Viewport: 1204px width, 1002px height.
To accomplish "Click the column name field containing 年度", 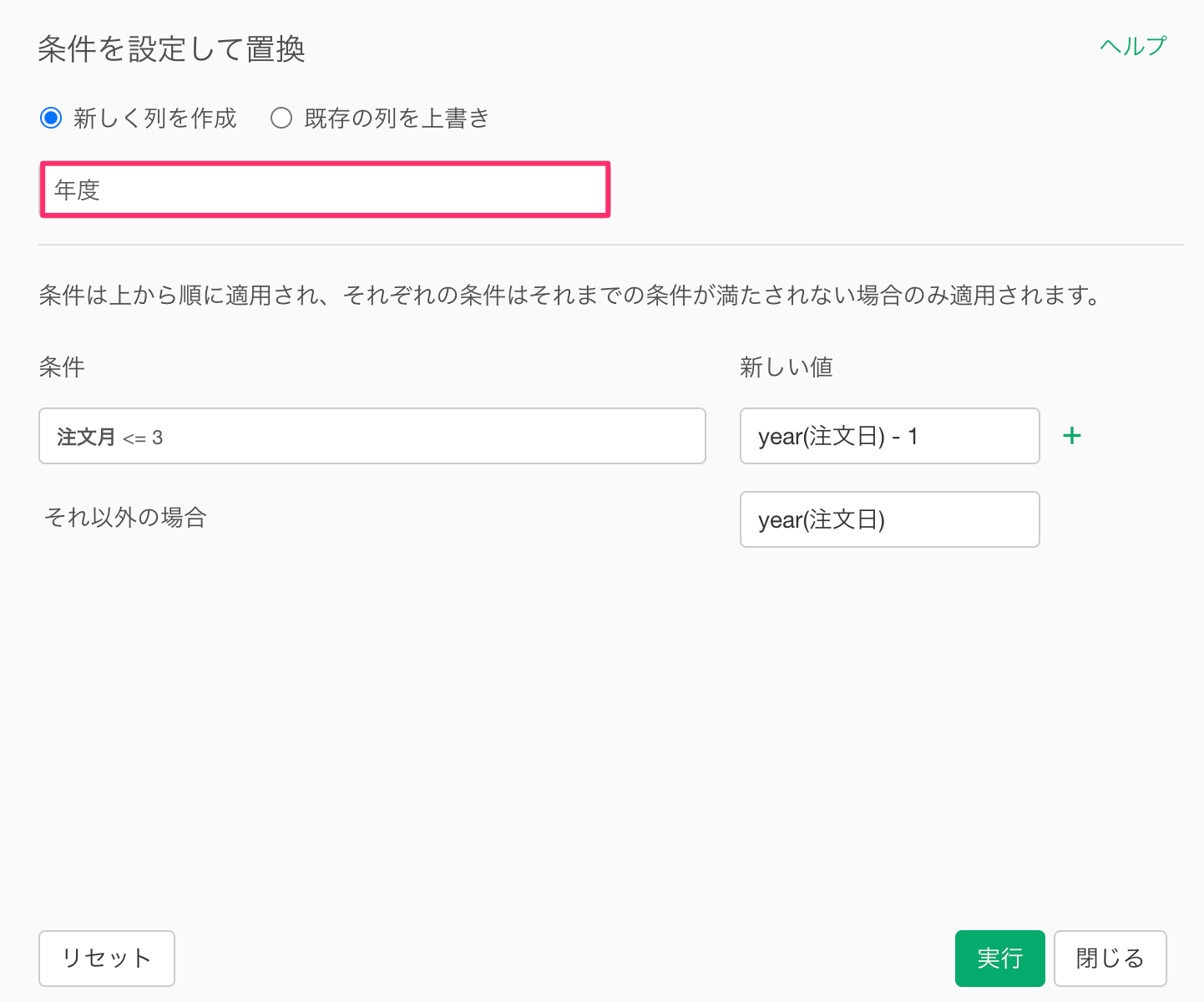I will point(325,190).
